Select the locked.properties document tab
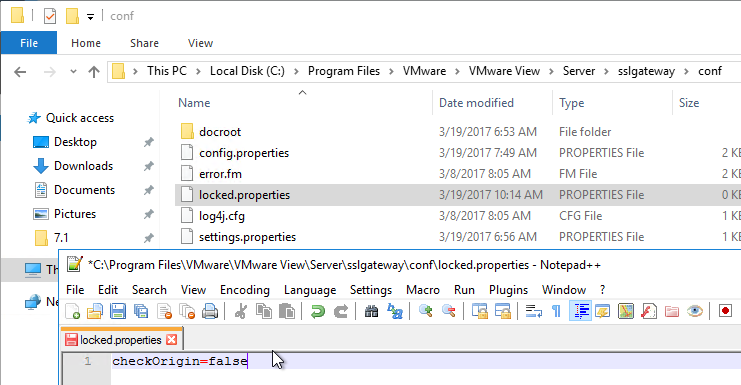 [x=121, y=339]
